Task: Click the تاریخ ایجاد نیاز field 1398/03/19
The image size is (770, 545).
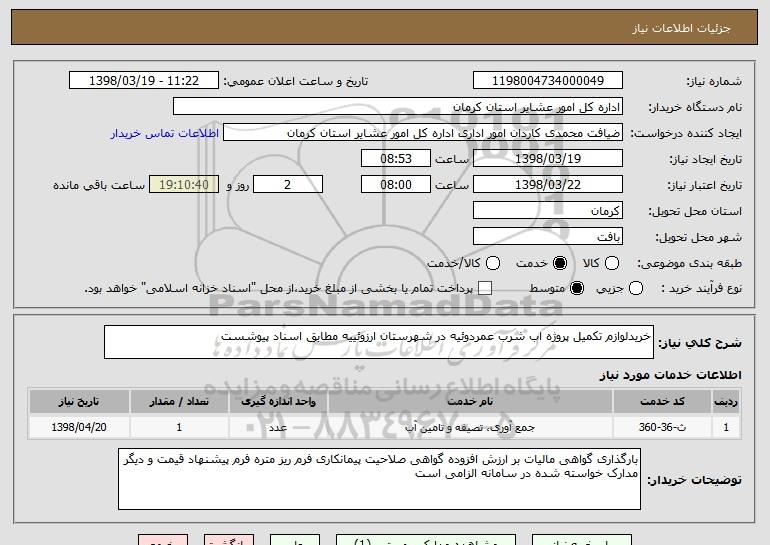Action: click(x=548, y=159)
